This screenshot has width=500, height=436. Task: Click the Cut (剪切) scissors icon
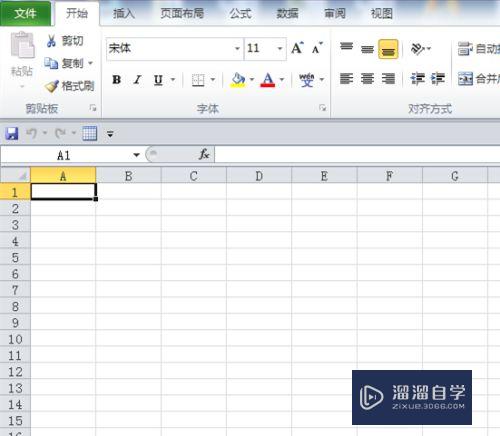[51, 41]
